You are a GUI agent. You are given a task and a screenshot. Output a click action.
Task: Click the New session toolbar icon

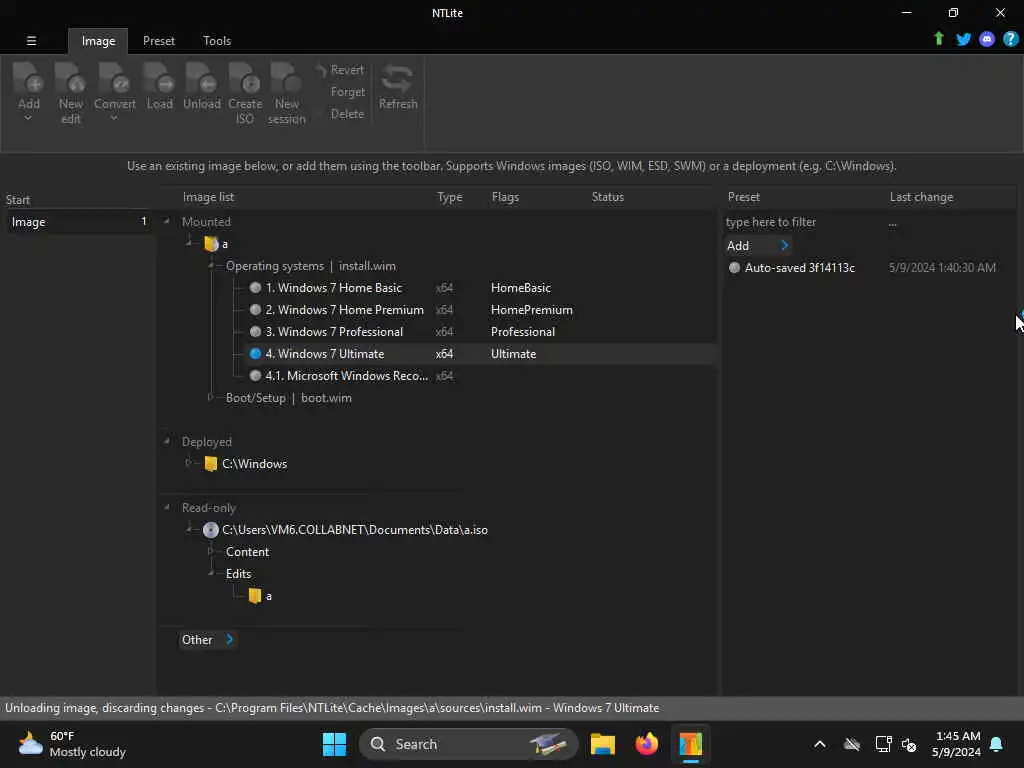(287, 93)
